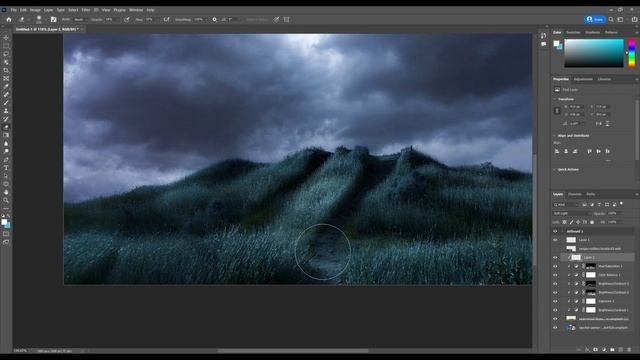Screen dimensions: 640x360
Task: Select the Brush tool
Action: pyautogui.click(x=6, y=103)
